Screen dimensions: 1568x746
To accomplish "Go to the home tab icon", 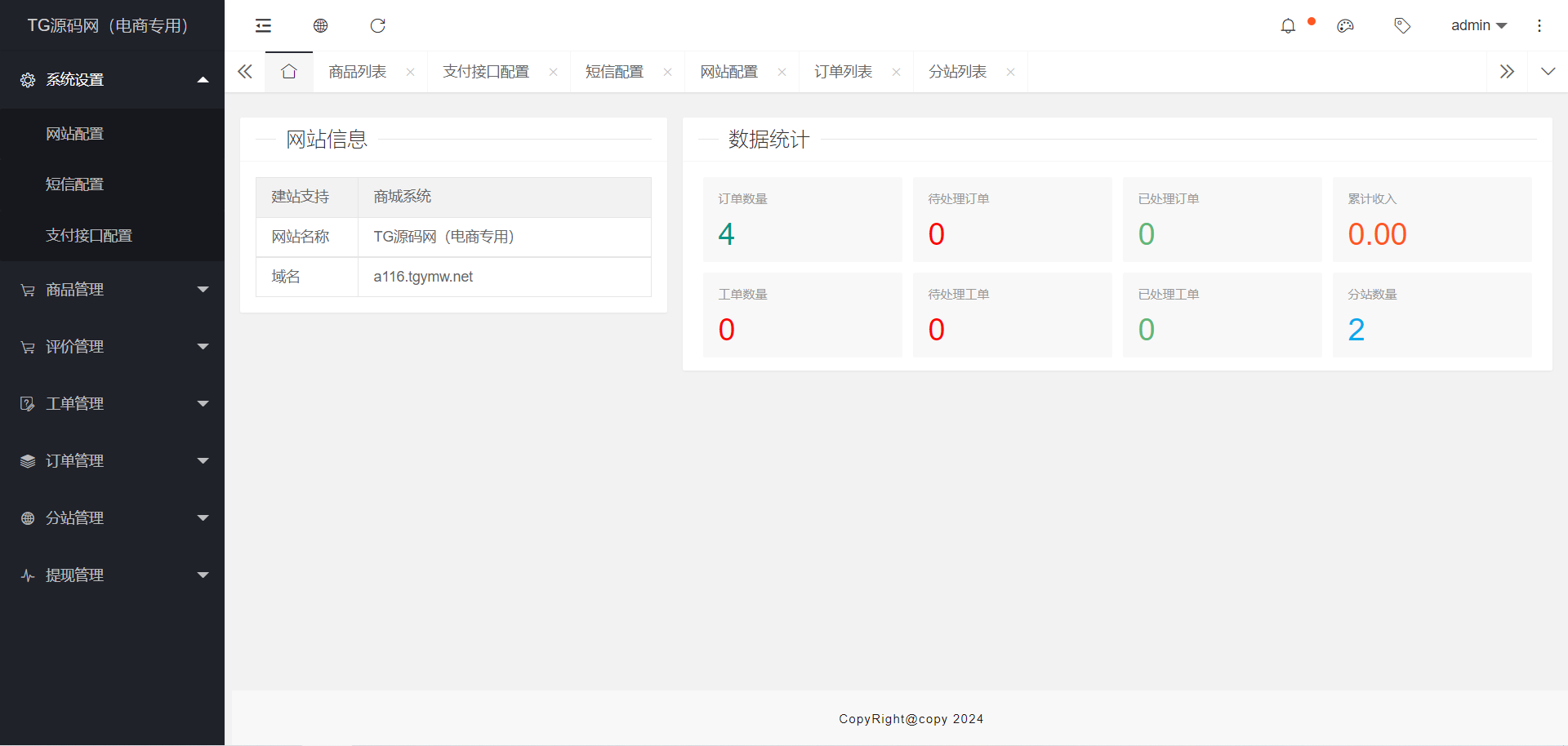I will (289, 72).
